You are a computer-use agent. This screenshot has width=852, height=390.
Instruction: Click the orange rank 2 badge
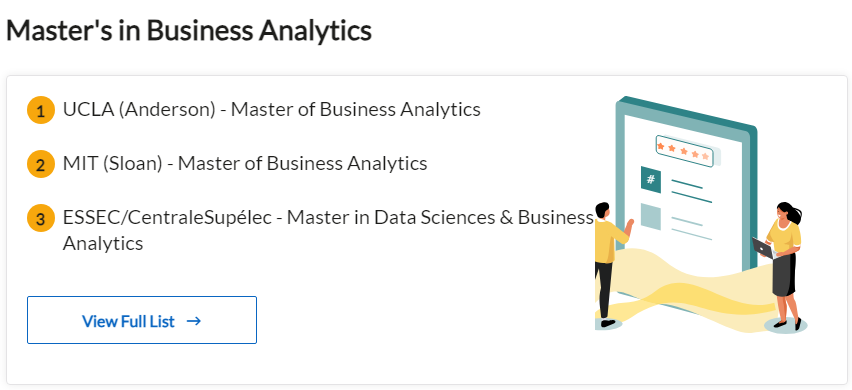tap(41, 164)
